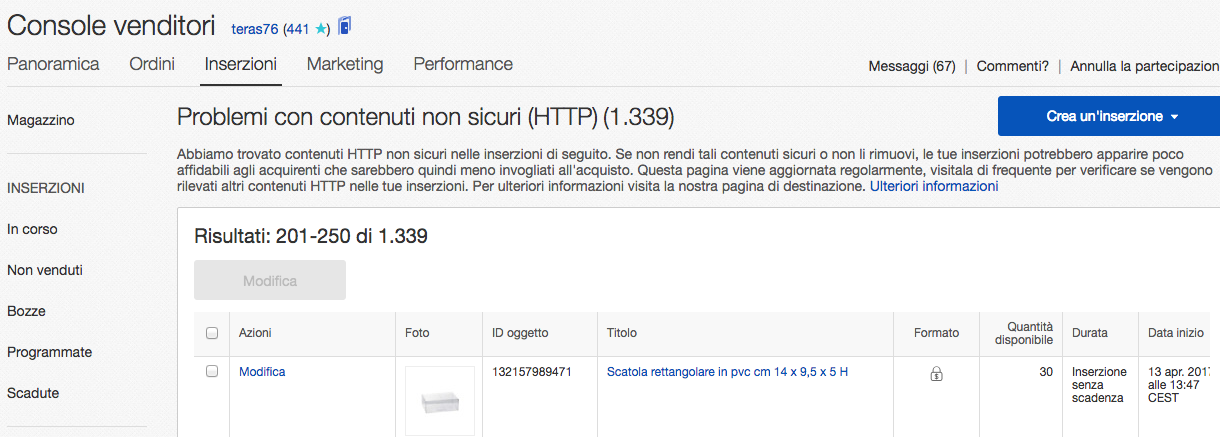Open the Scatola rettangolare in pvc listing title

click(x=727, y=372)
